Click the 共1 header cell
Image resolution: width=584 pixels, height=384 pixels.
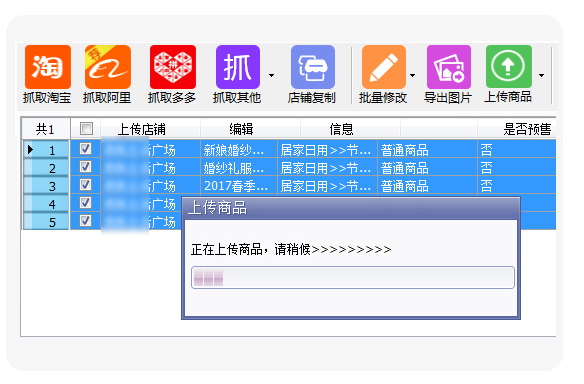pos(46,128)
